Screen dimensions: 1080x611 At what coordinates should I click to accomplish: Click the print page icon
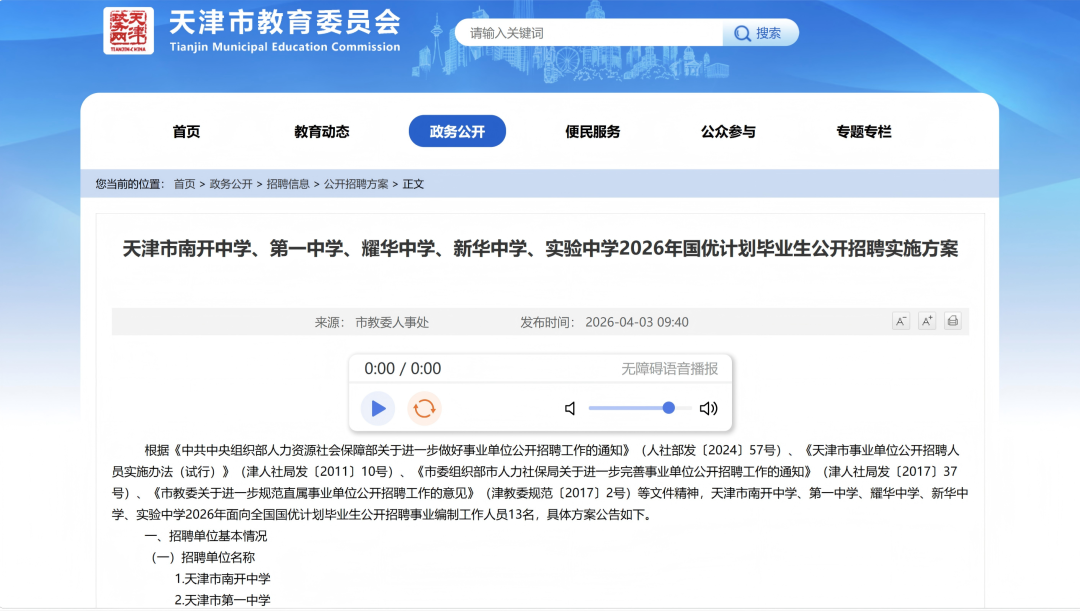(x=953, y=321)
